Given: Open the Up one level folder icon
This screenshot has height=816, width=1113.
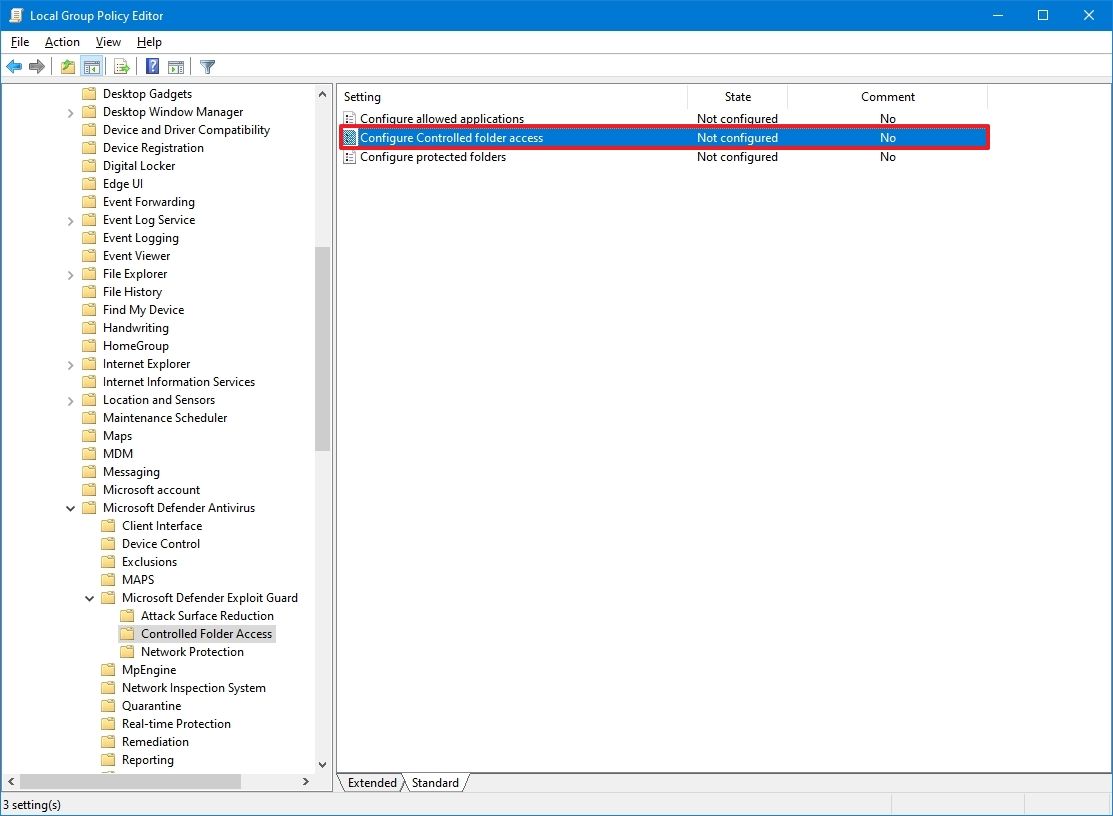Looking at the screenshot, I should click(x=66, y=66).
